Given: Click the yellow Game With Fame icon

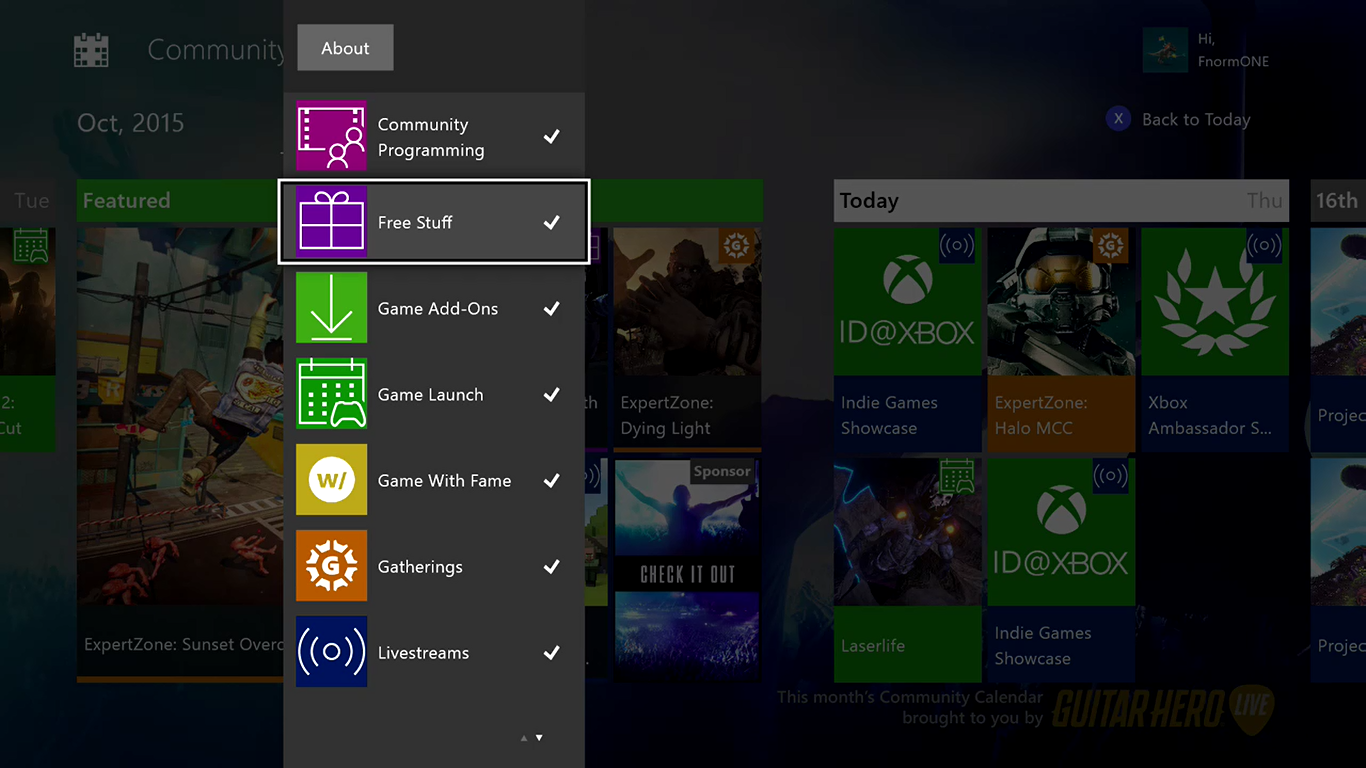Looking at the screenshot, I should coord(331,480).
